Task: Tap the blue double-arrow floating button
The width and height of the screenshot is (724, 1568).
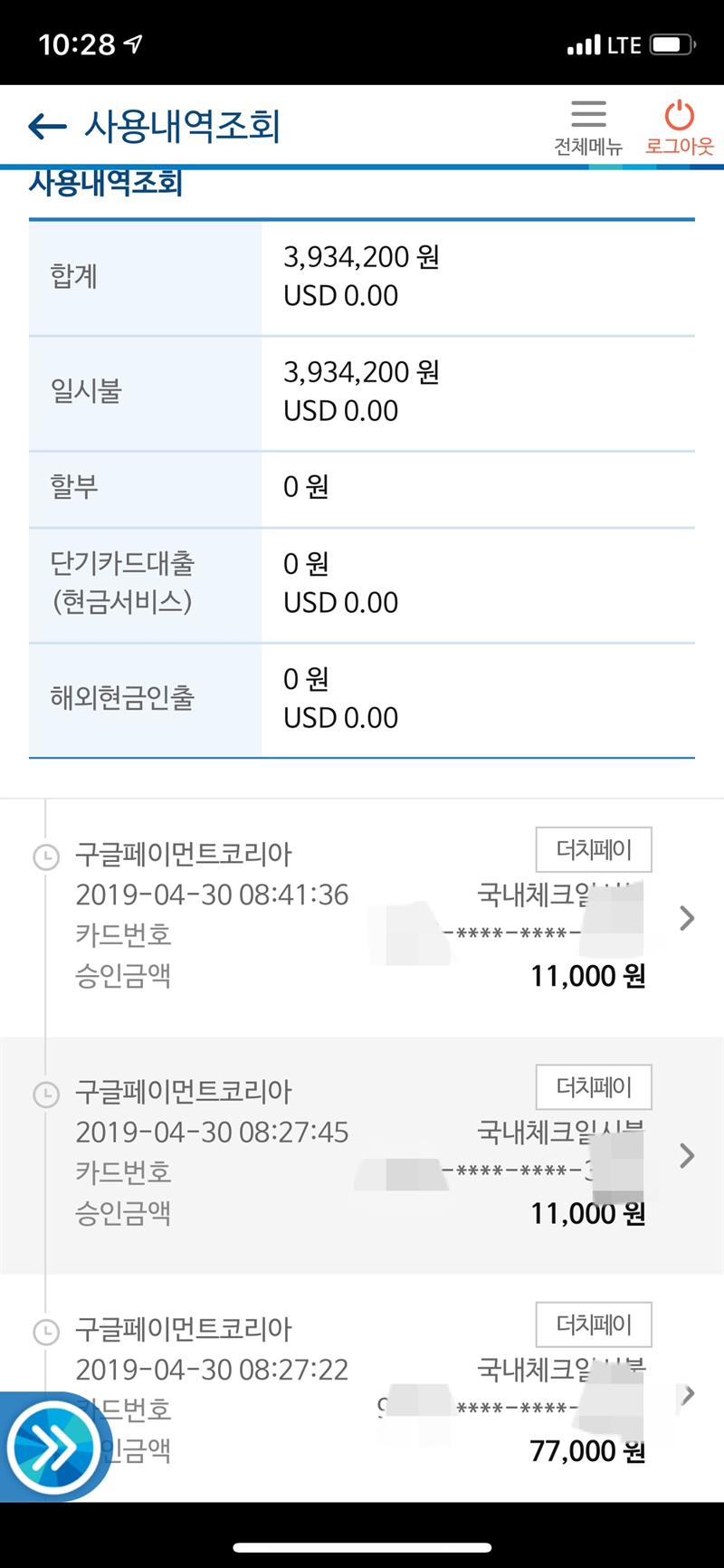Action: tap(54, 1448)
